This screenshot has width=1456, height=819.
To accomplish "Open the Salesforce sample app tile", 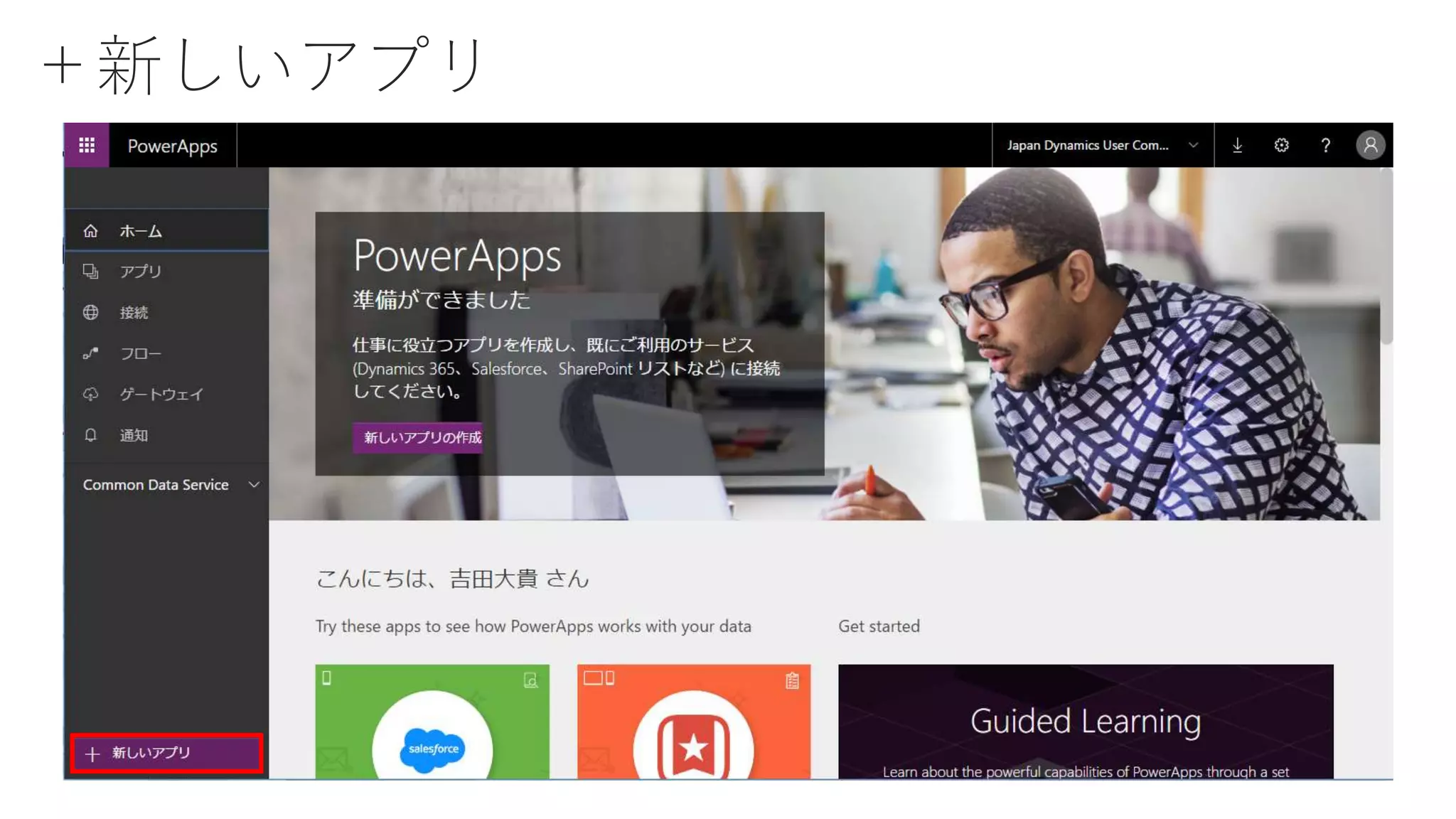I will click(432, 722).
